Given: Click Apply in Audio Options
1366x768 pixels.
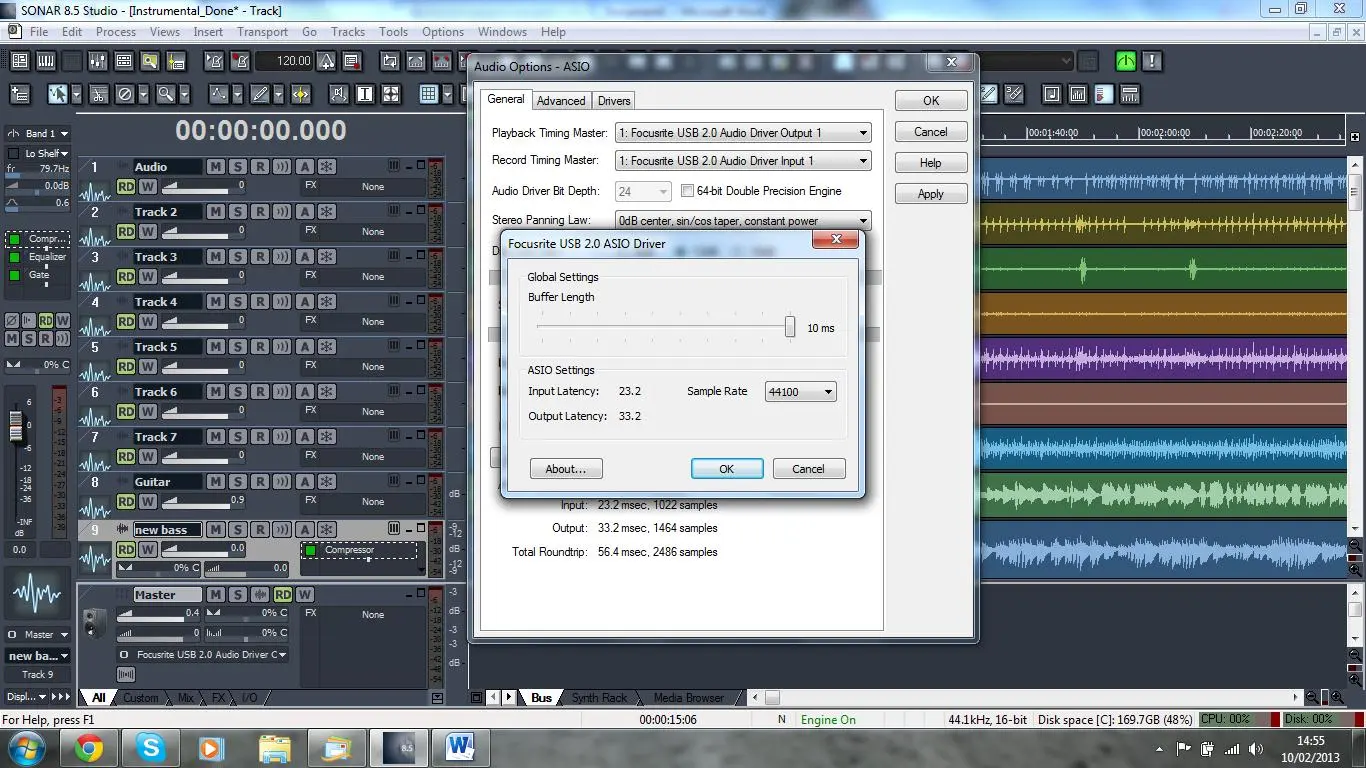Looking at the screenshot, I should (930, 194).
